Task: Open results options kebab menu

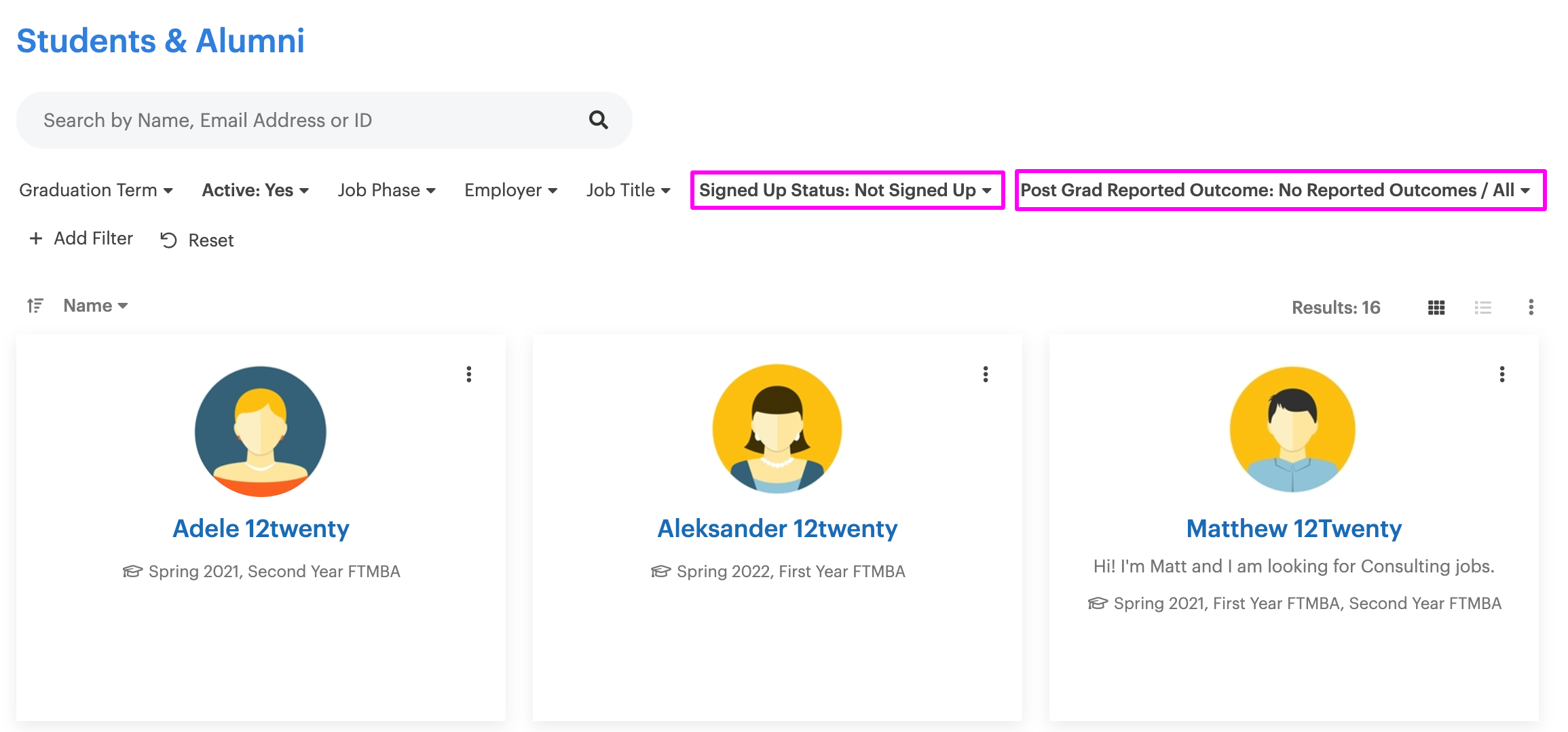Action: (x=1531, y=307)
